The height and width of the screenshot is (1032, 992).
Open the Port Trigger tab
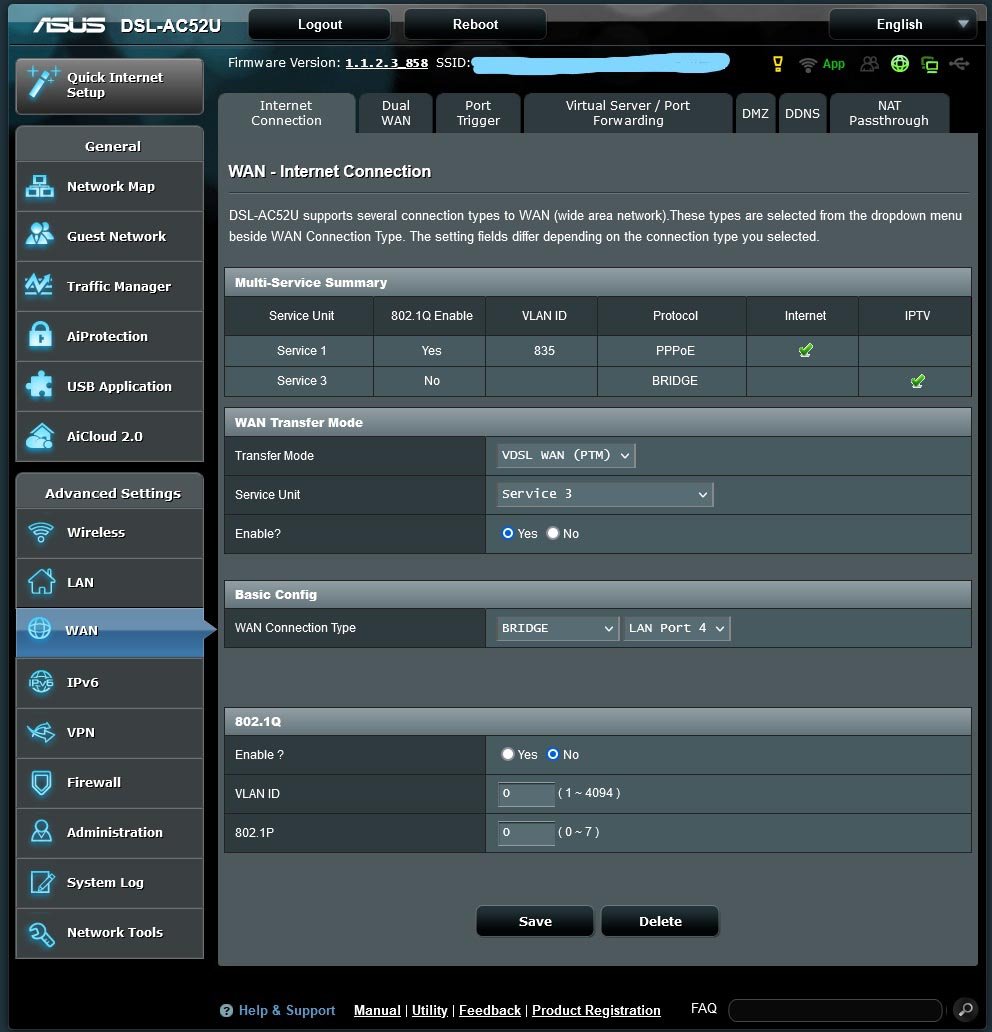478,113
